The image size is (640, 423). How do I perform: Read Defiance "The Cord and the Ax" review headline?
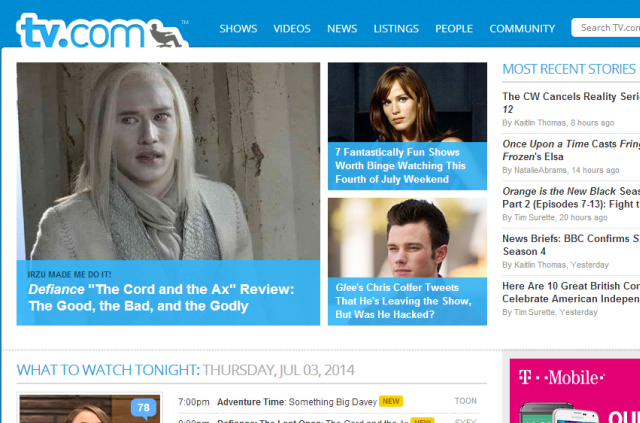pos(161,298)
